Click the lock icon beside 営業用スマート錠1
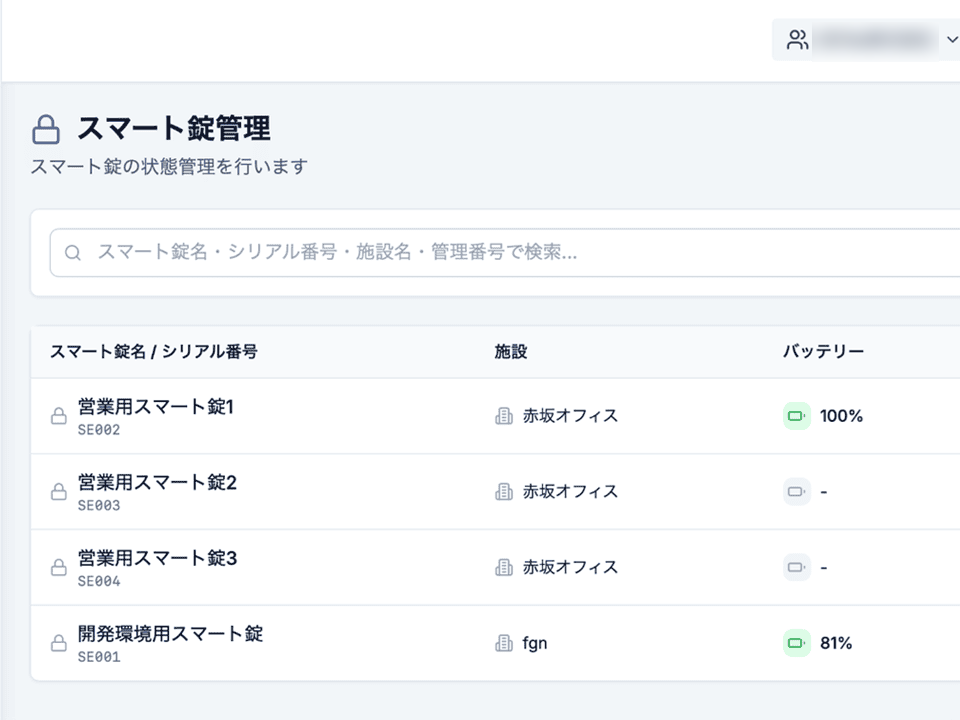Viewport: 960px width, 720px height. pyautogui.click(x=59, y=416)
